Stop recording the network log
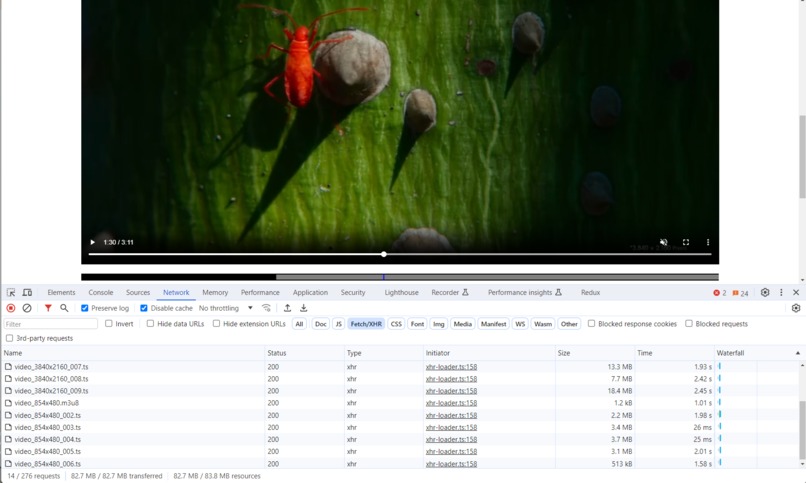 (x=11, y=308)
